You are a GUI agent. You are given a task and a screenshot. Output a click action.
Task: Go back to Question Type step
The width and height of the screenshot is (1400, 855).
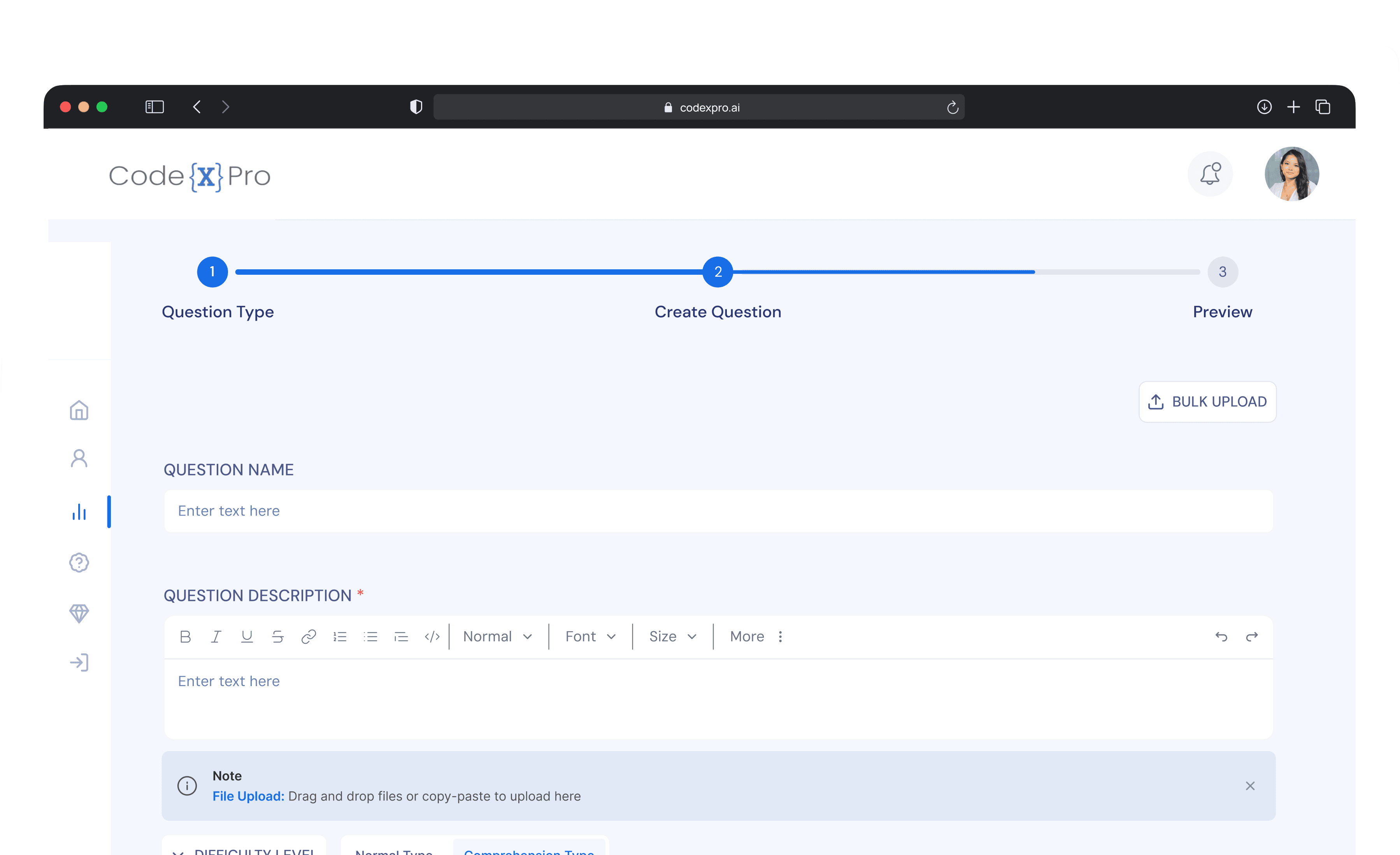coord(212,272)
